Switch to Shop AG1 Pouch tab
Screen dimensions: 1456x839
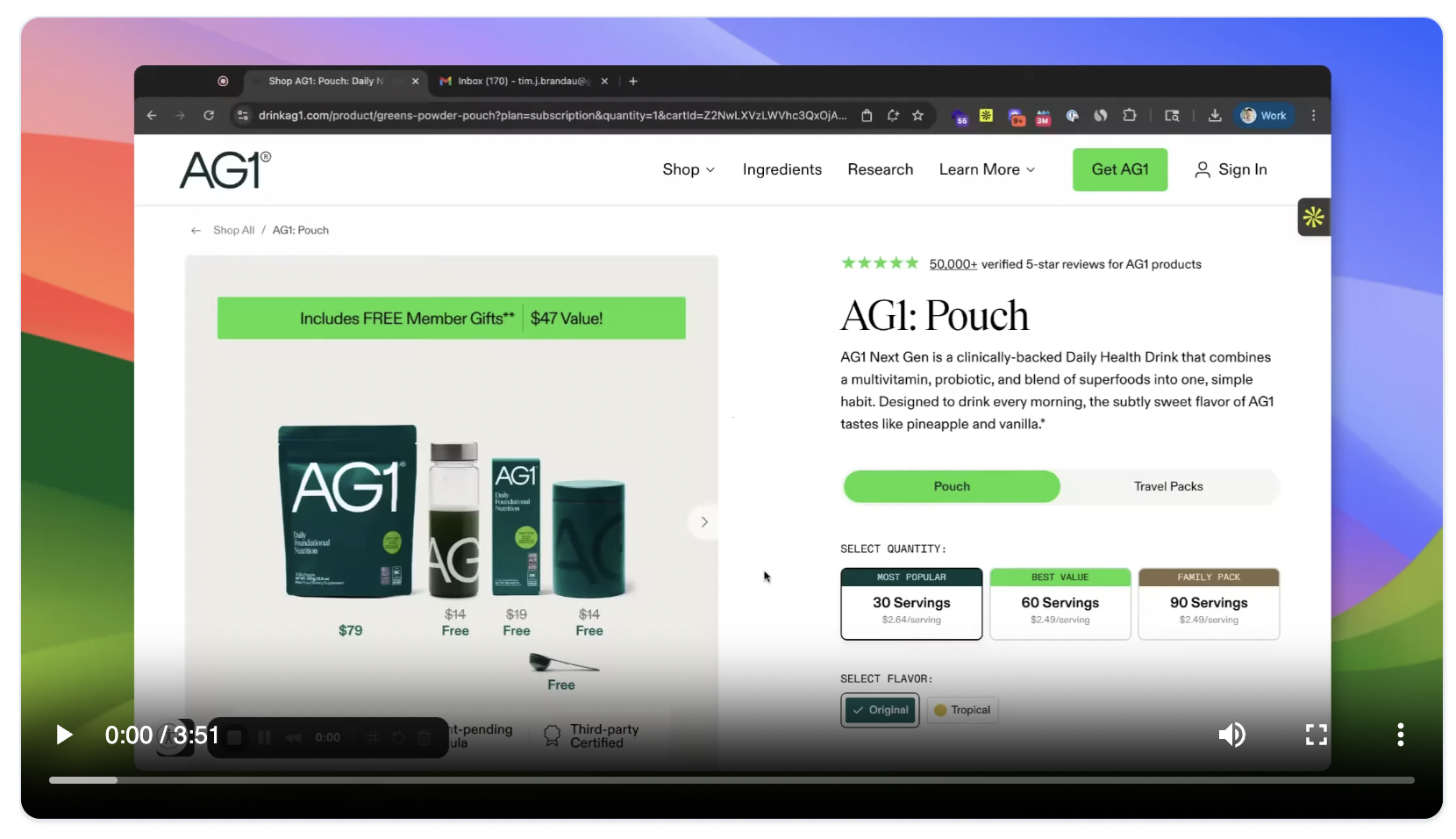[326, 81]
